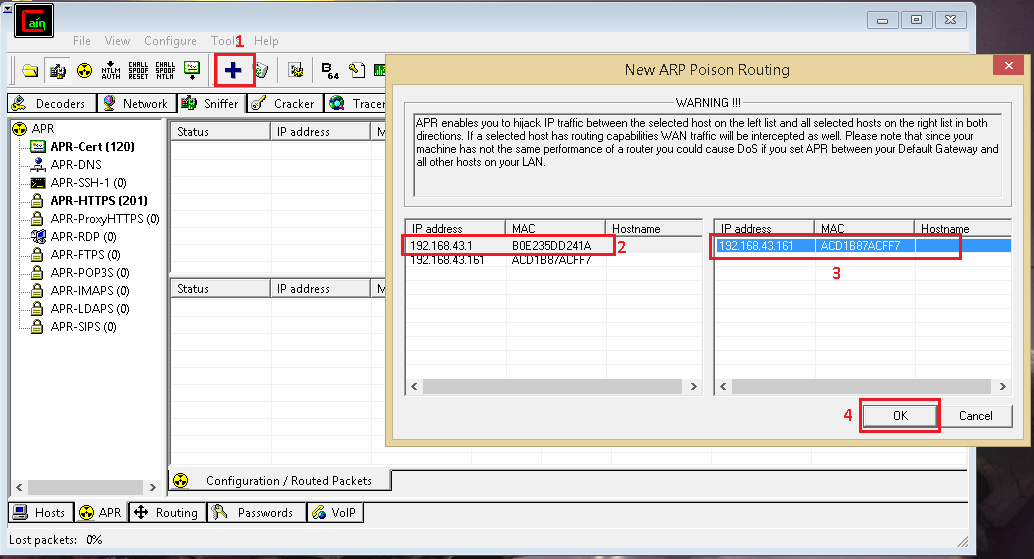Select APR-SSH-1 (0) in the tree
1034x559 pixels.
88,183
